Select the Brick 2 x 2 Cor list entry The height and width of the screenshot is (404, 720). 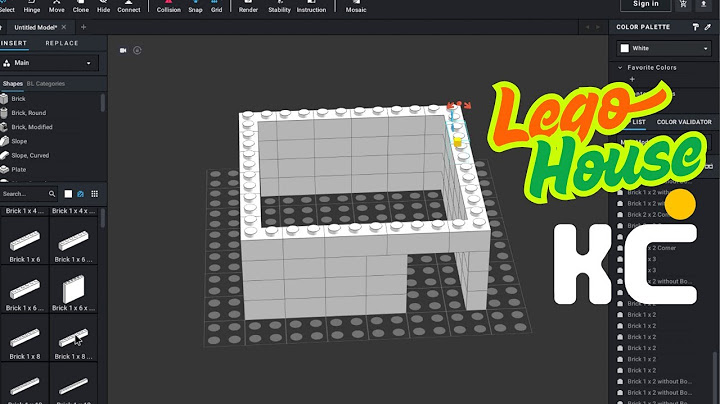click(647, 215)
